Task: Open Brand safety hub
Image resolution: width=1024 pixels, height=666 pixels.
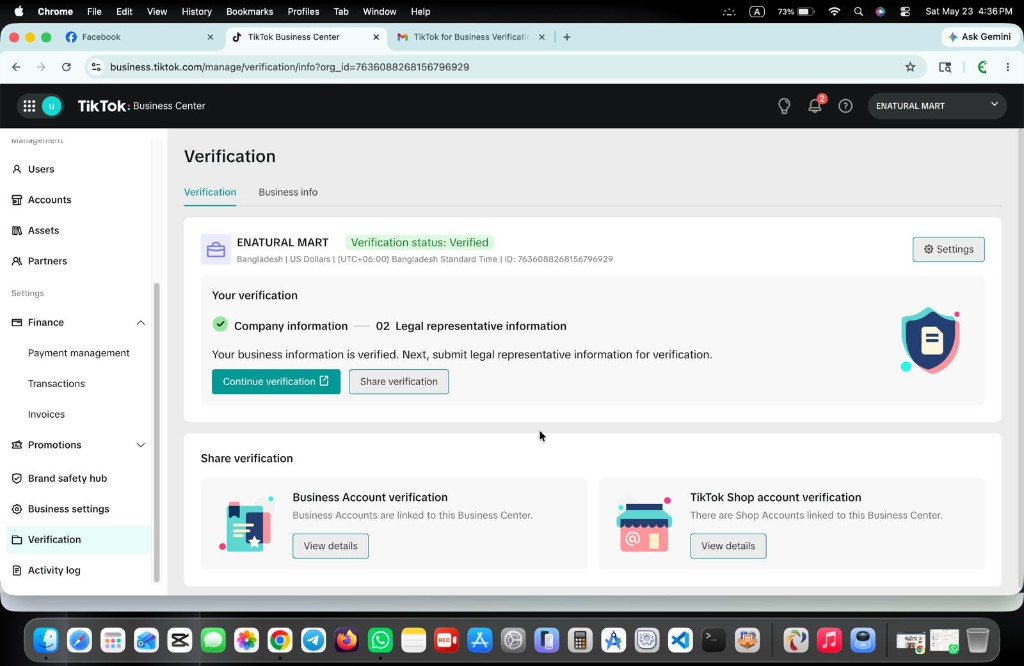Action: click(67, 479)
